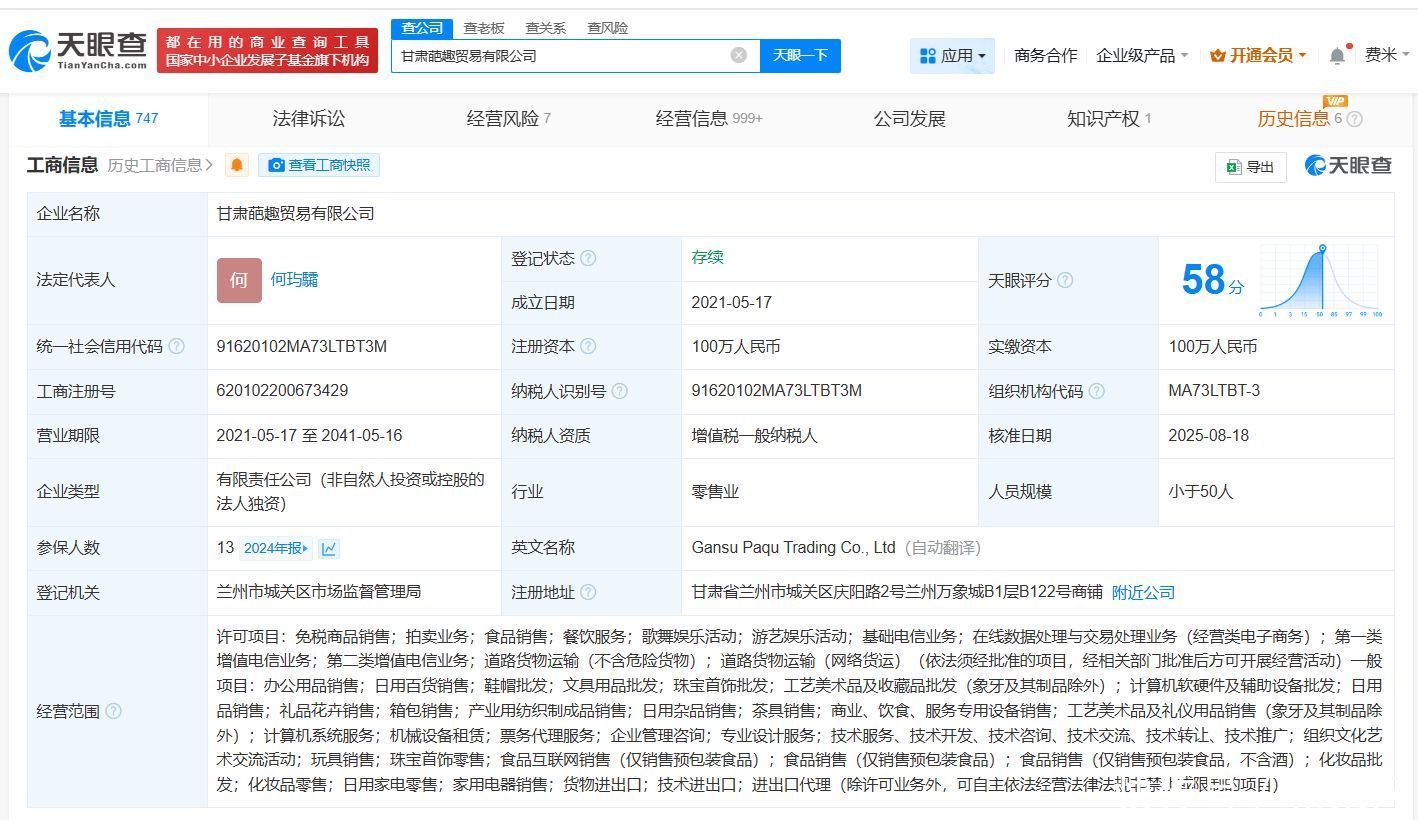Viewport: 1418px width, 820px height.
Task: Click the 天眼一下 search button
Action: click(x=800, y=55)
